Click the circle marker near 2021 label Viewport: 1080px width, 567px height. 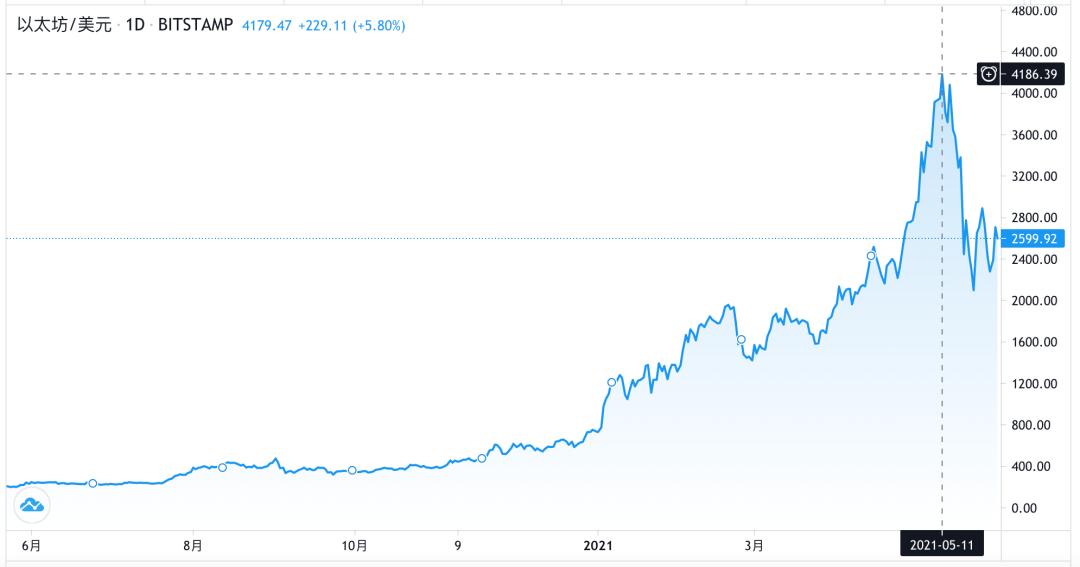(612, 382)
